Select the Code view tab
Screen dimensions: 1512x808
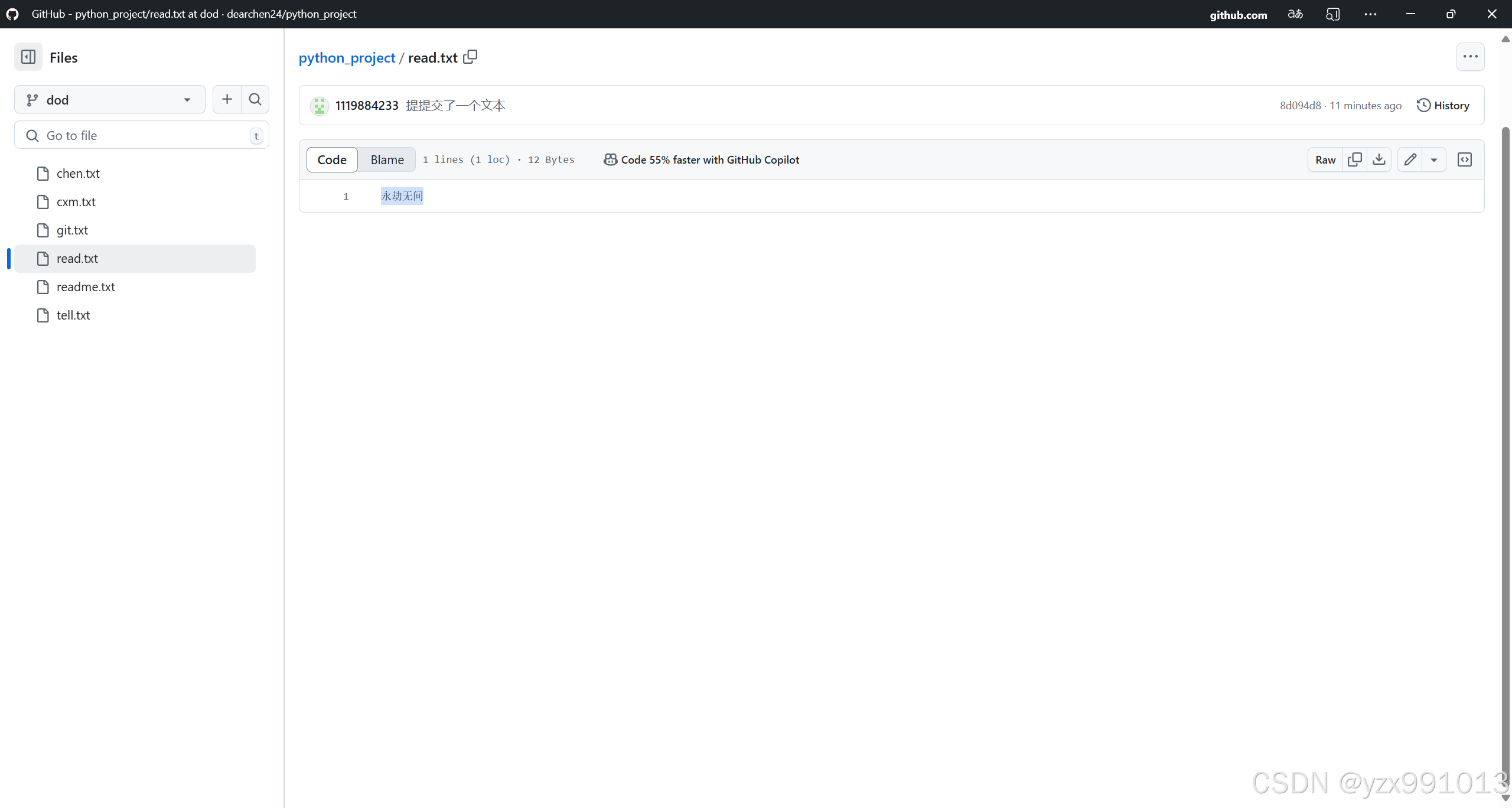click(332, 159)
